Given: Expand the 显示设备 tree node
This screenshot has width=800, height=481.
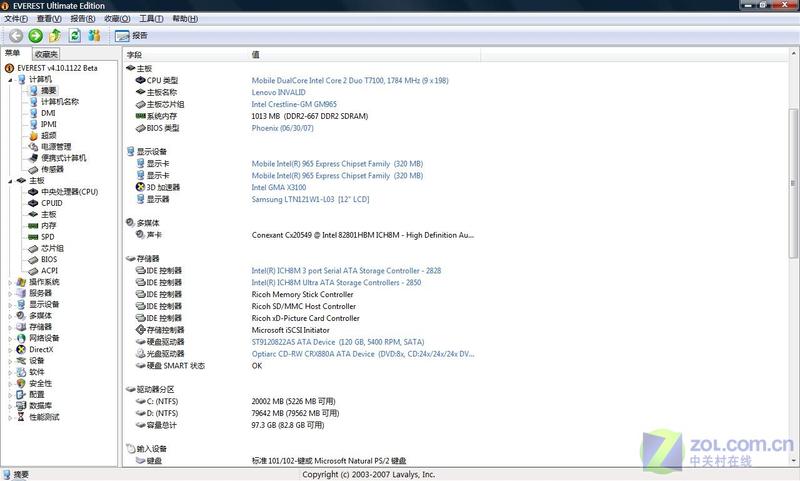Looking at the screenshot, I should (10, 305).
